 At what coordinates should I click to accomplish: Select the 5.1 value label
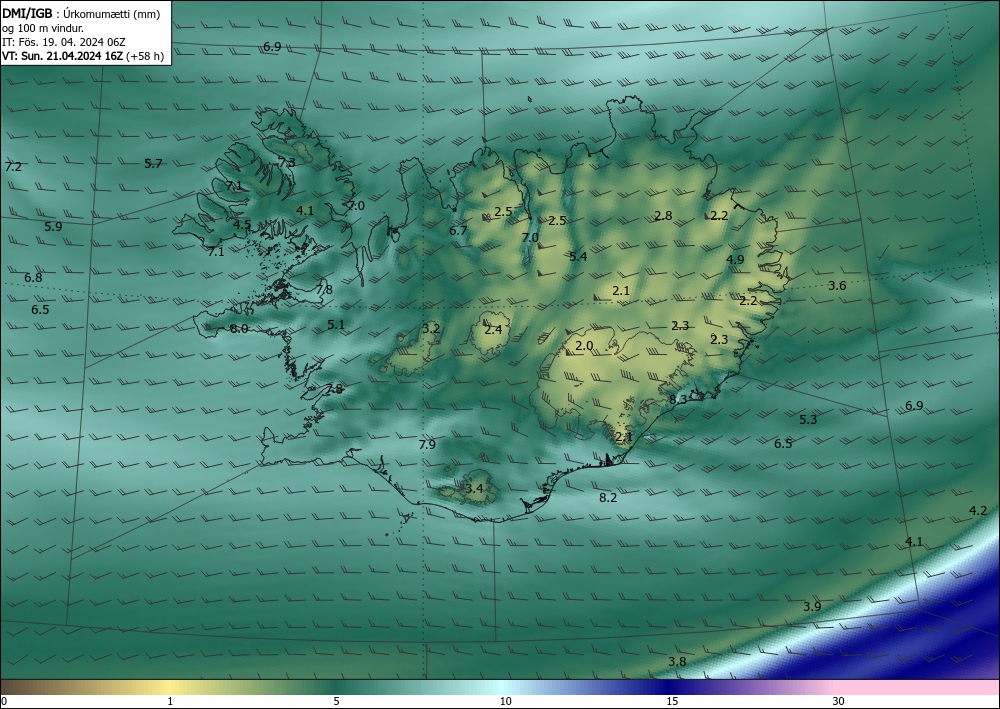pyautogui.click(x=336, y=325)
